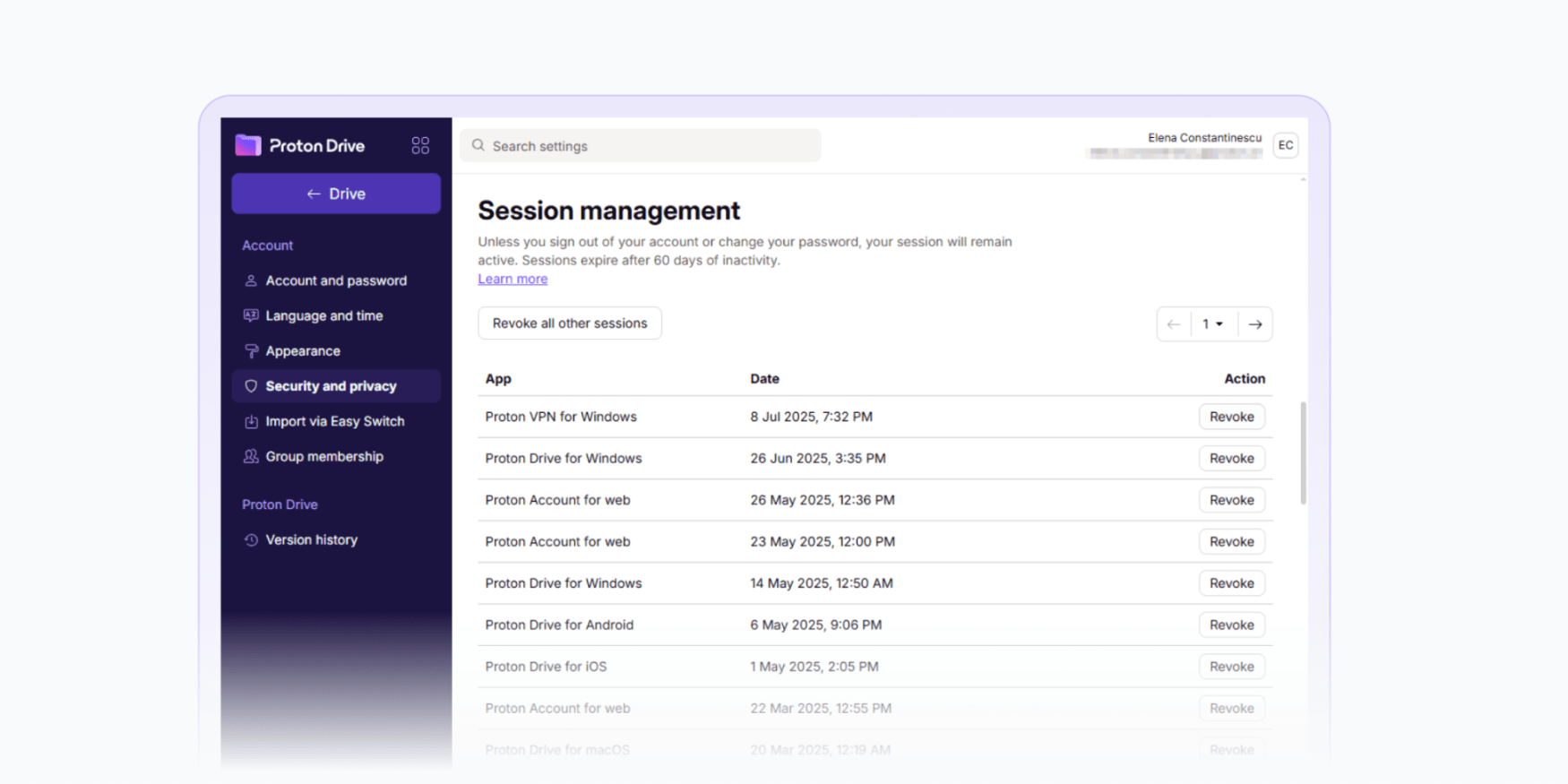Click the '26 Jun 2025, 3:35 PM' date
This screenshot has height=784, width=1568.
(x=818, y=458)
